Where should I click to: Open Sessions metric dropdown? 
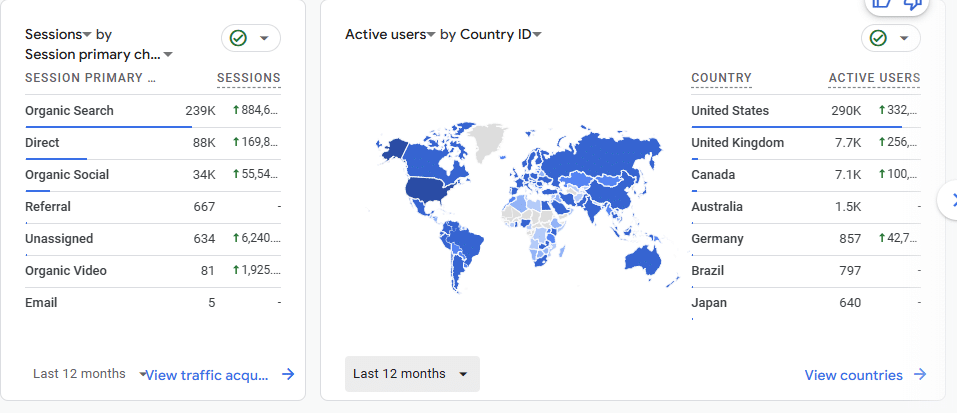pos(59,34)
